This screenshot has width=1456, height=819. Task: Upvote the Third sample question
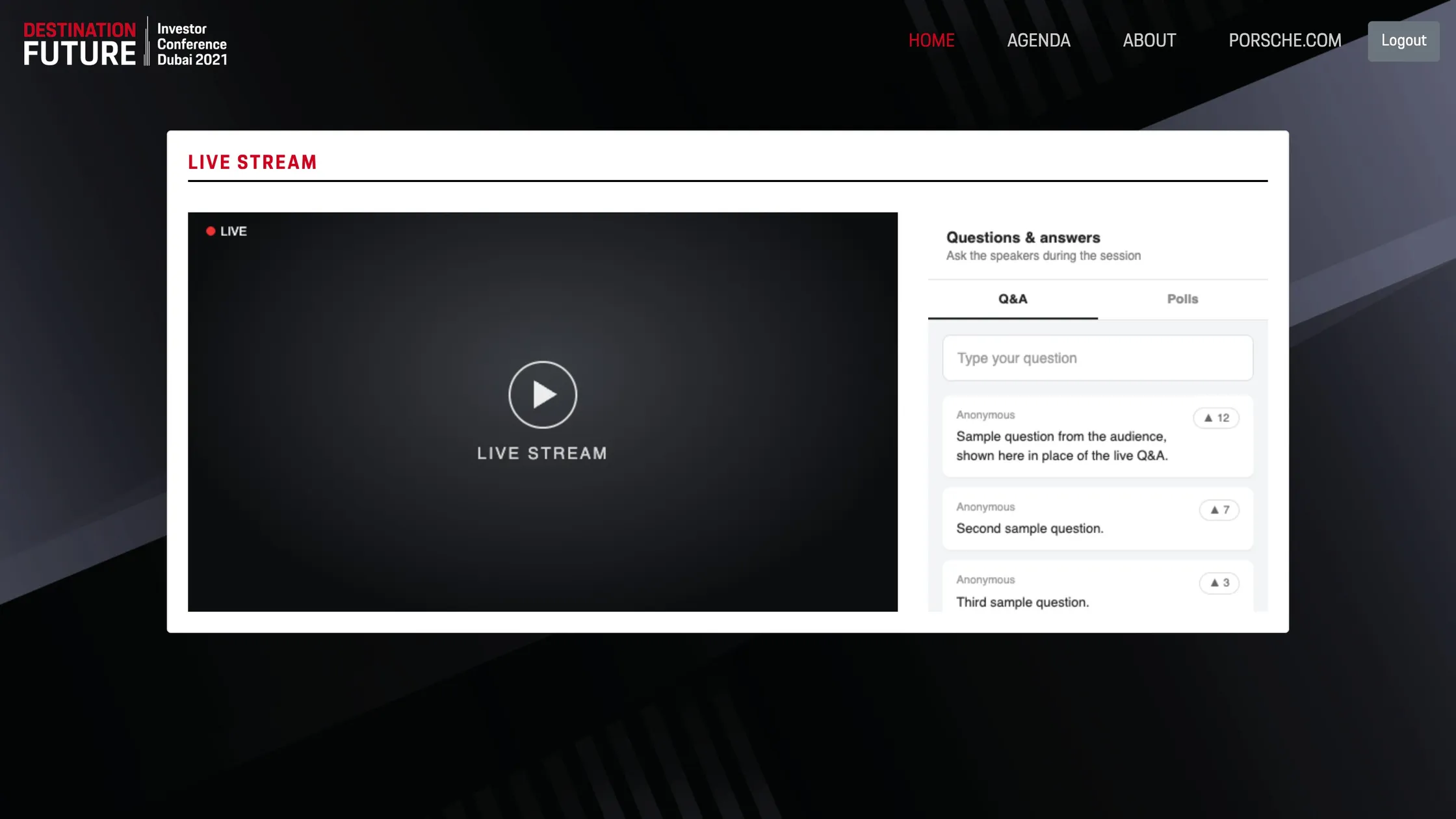(x=1219, y=583)
